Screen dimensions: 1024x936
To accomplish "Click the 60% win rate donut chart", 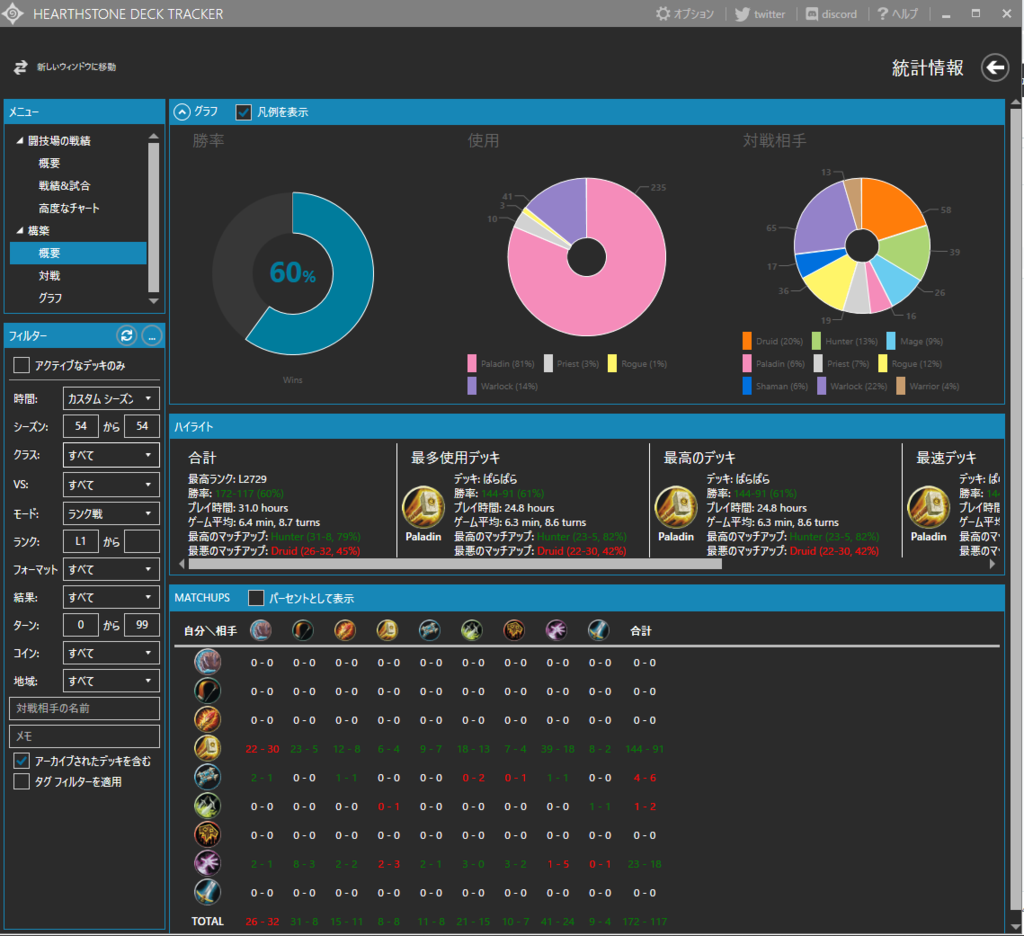I will coord(293,273).
